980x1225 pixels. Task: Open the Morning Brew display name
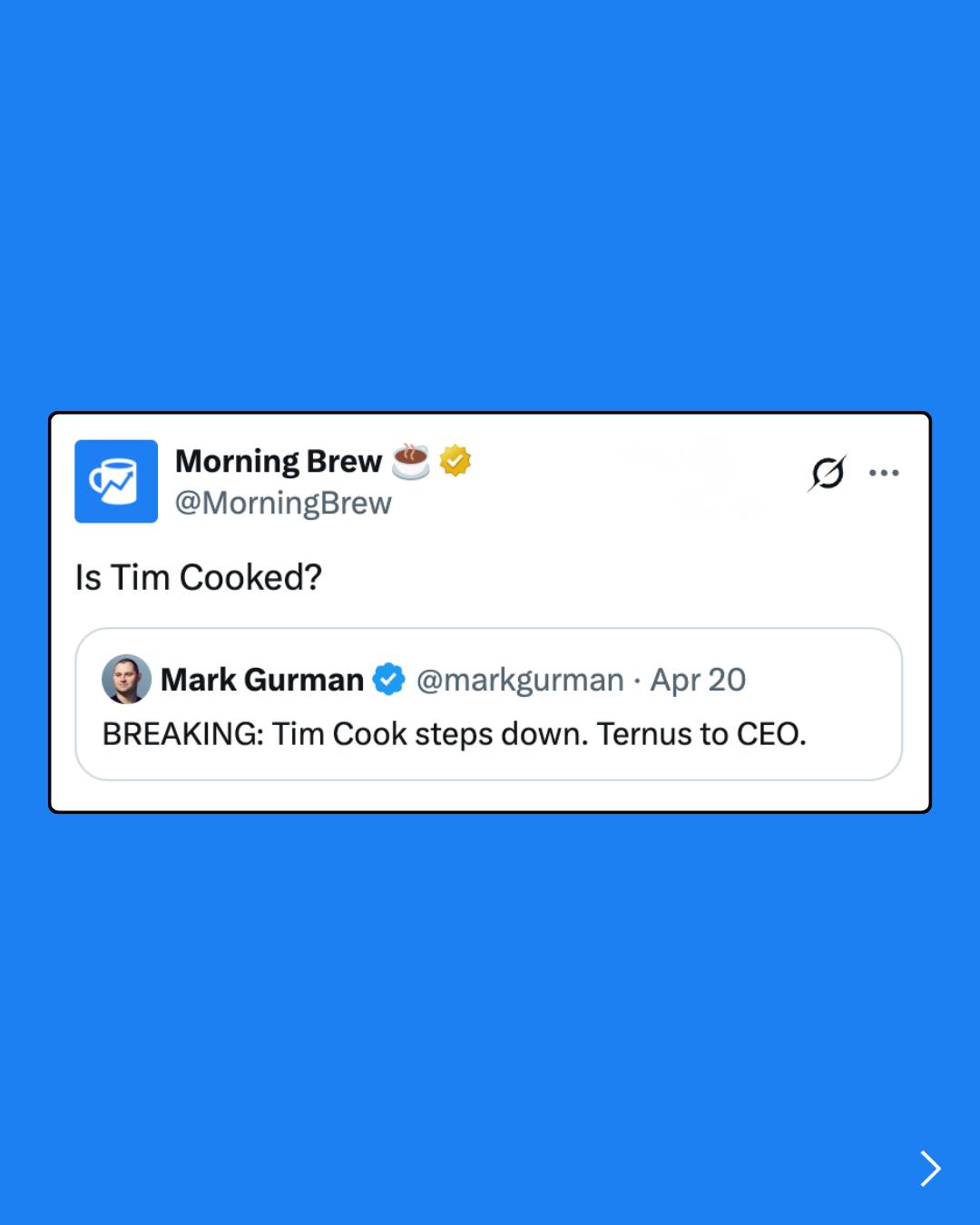tap(278, 461)
